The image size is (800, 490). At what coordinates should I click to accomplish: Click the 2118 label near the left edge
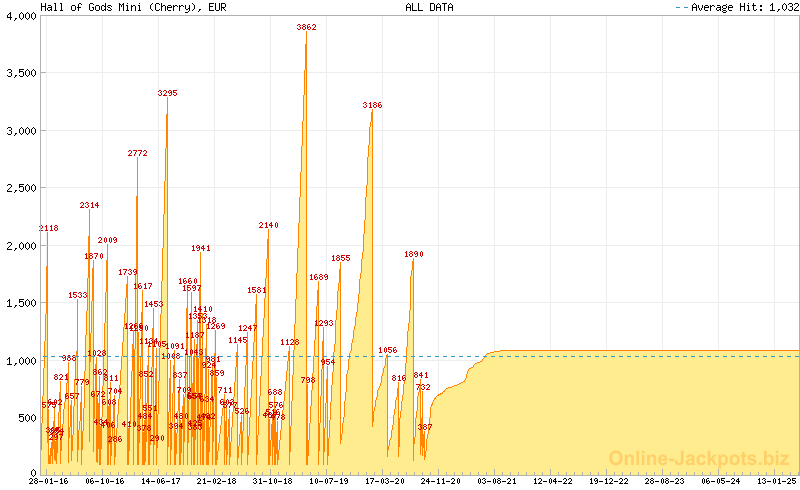coord(48,228)
